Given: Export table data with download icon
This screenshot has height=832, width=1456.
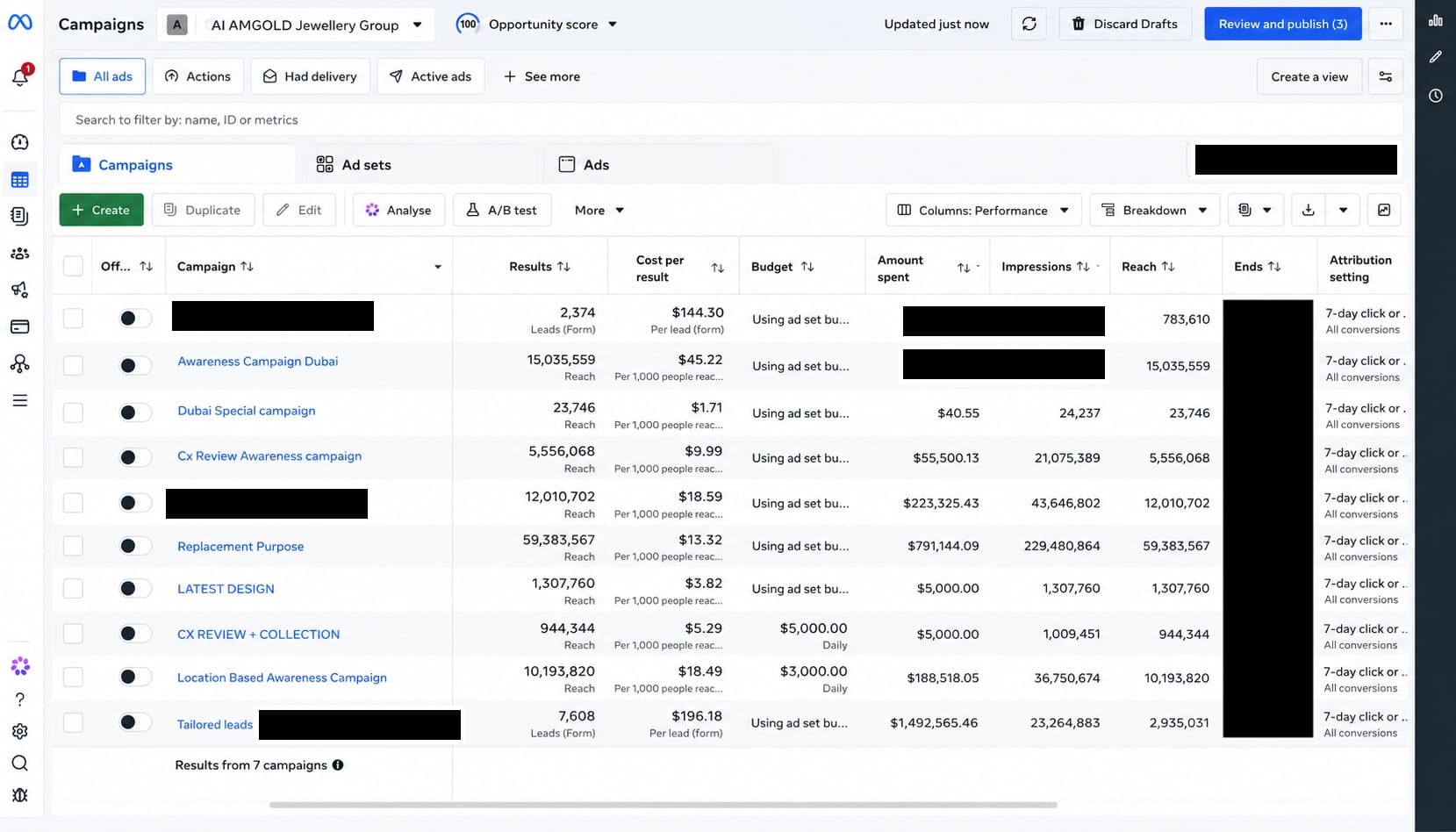Looking at the screenshot, I should [1309, 210].
